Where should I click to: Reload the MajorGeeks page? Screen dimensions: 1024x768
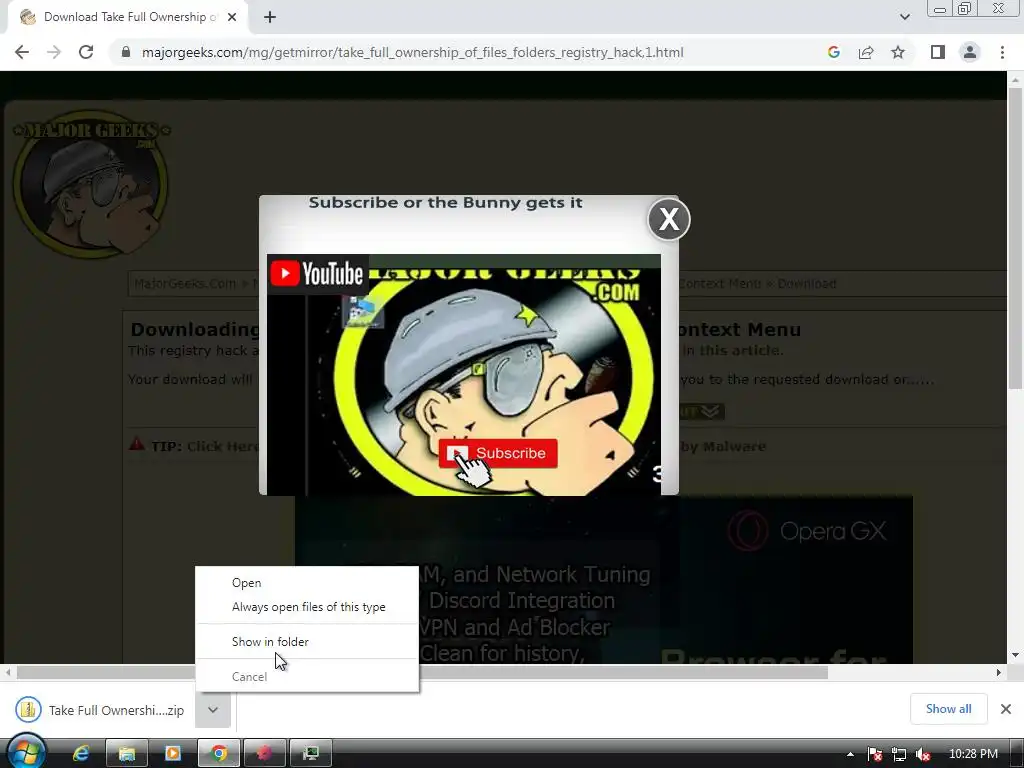pyautogui.click(x=86, y=52)
